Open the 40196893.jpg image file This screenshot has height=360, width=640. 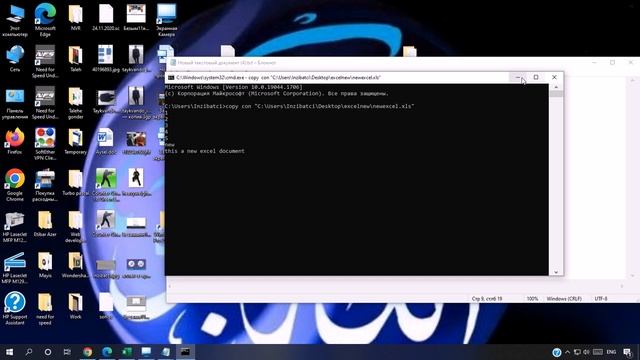[106, 58]
